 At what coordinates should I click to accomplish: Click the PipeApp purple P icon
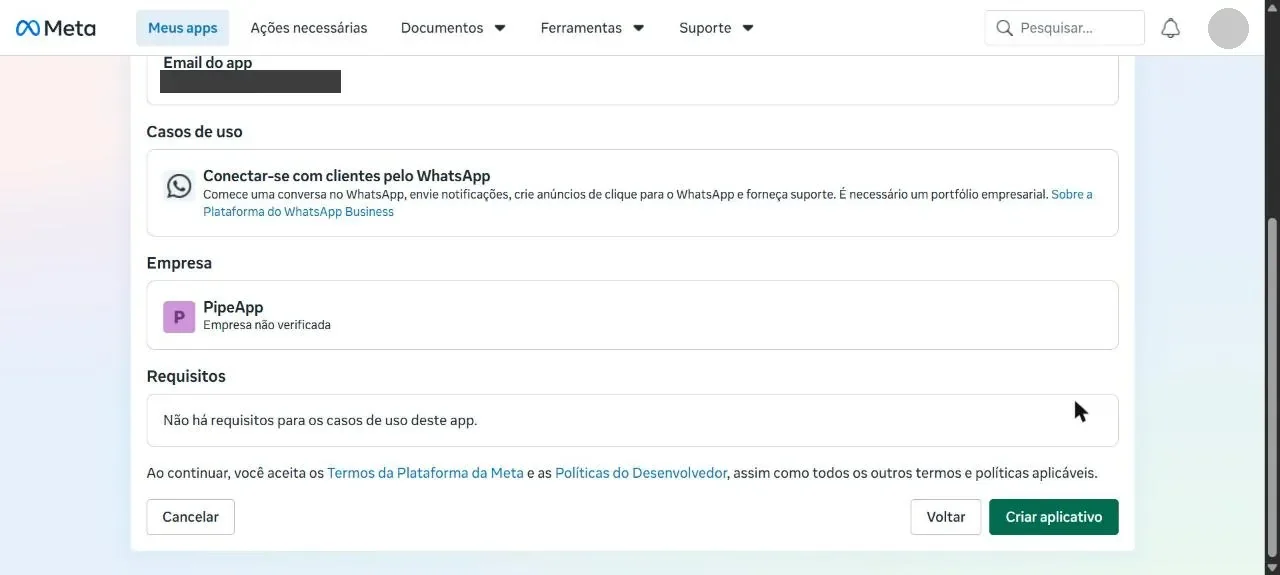click(x=179, y=316)
